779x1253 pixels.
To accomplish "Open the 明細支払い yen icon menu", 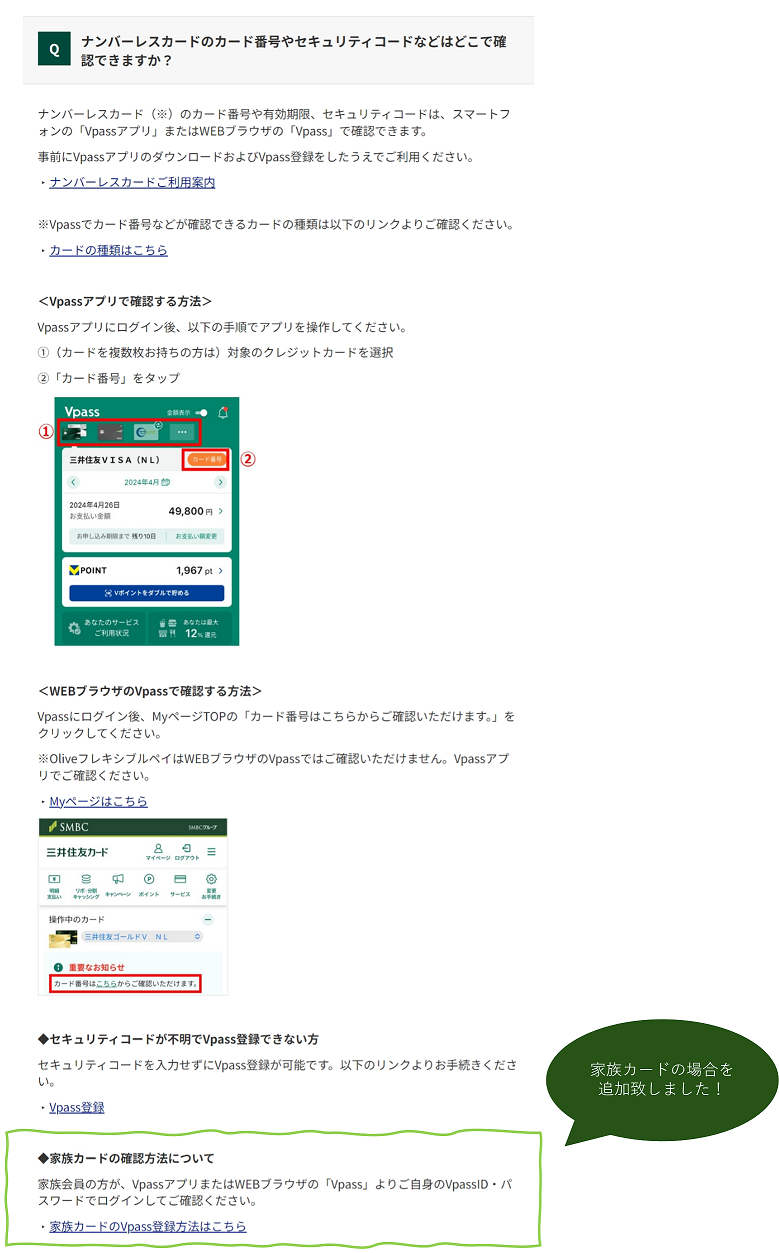I will point(54,886).
